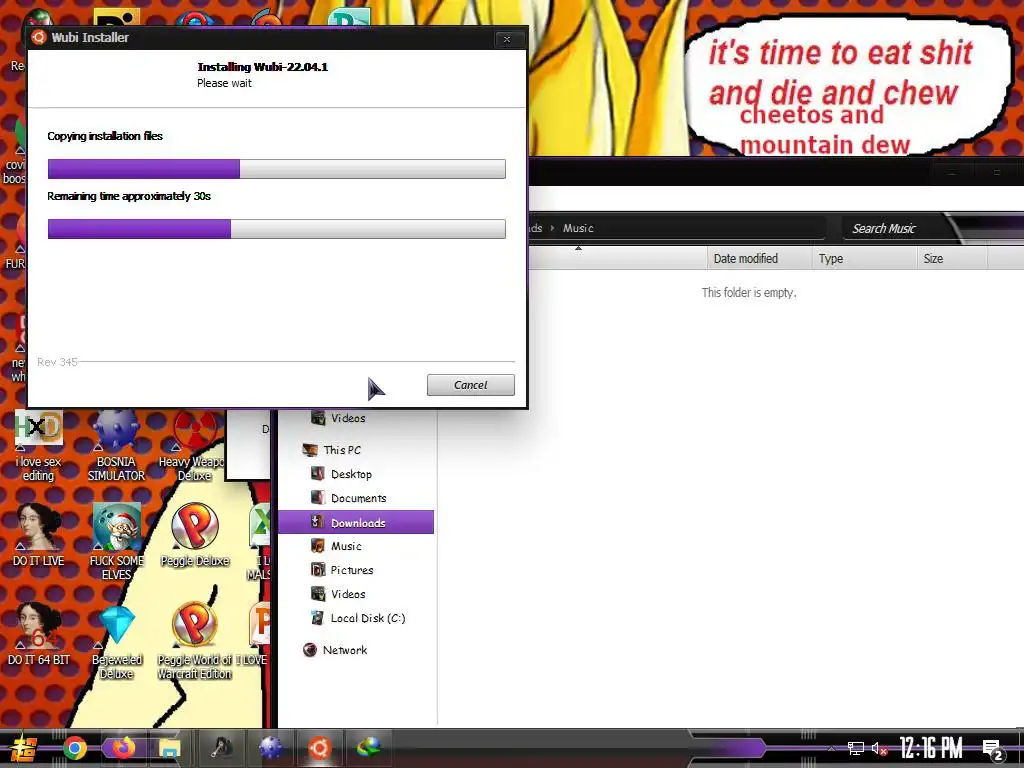This screenshot has height=768, width=1024.
Task: Launch Chrome from the taskbar
Action: pos(74,748)
